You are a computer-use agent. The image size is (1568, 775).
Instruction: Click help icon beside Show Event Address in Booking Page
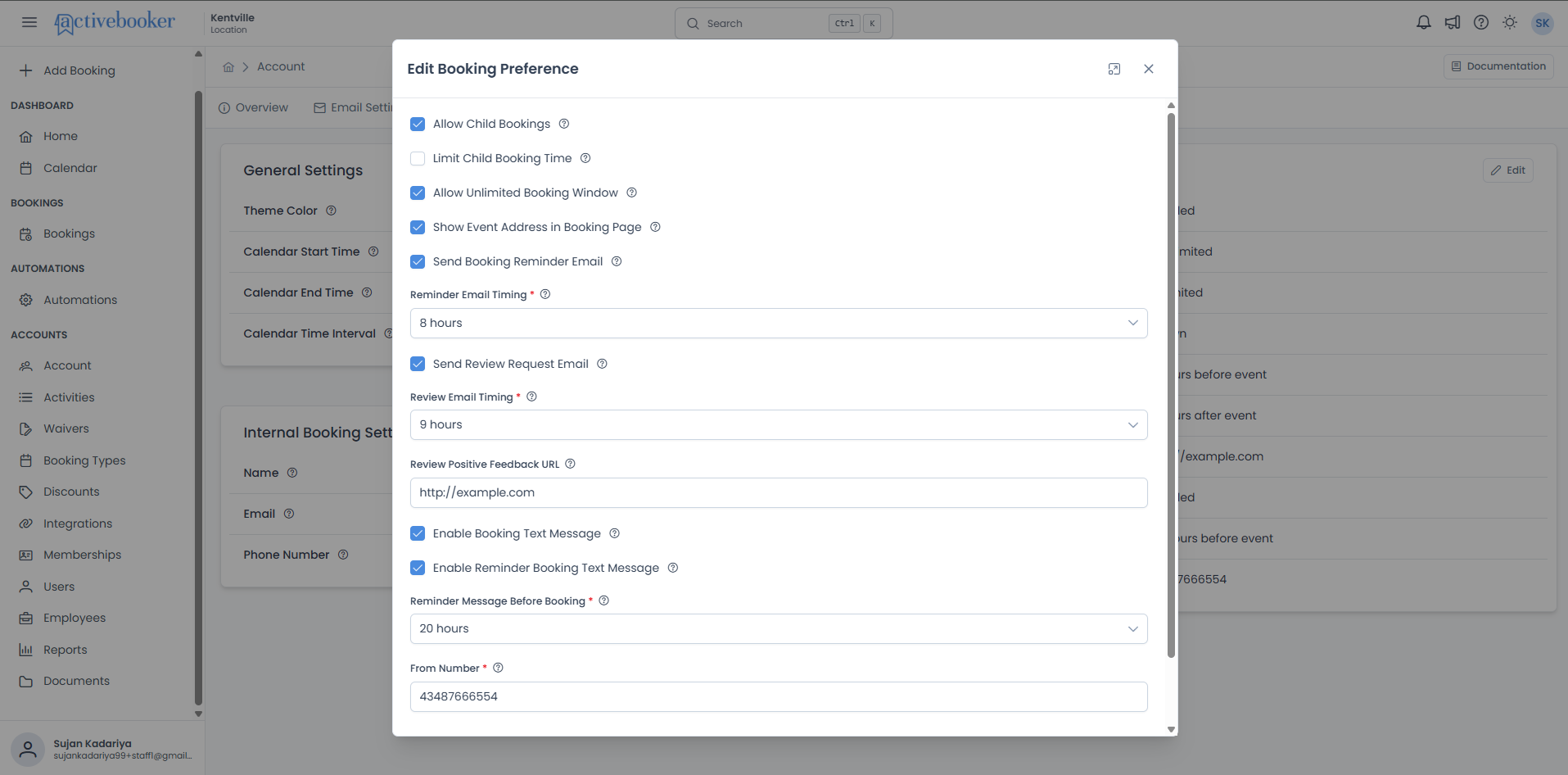pos(655,227)
